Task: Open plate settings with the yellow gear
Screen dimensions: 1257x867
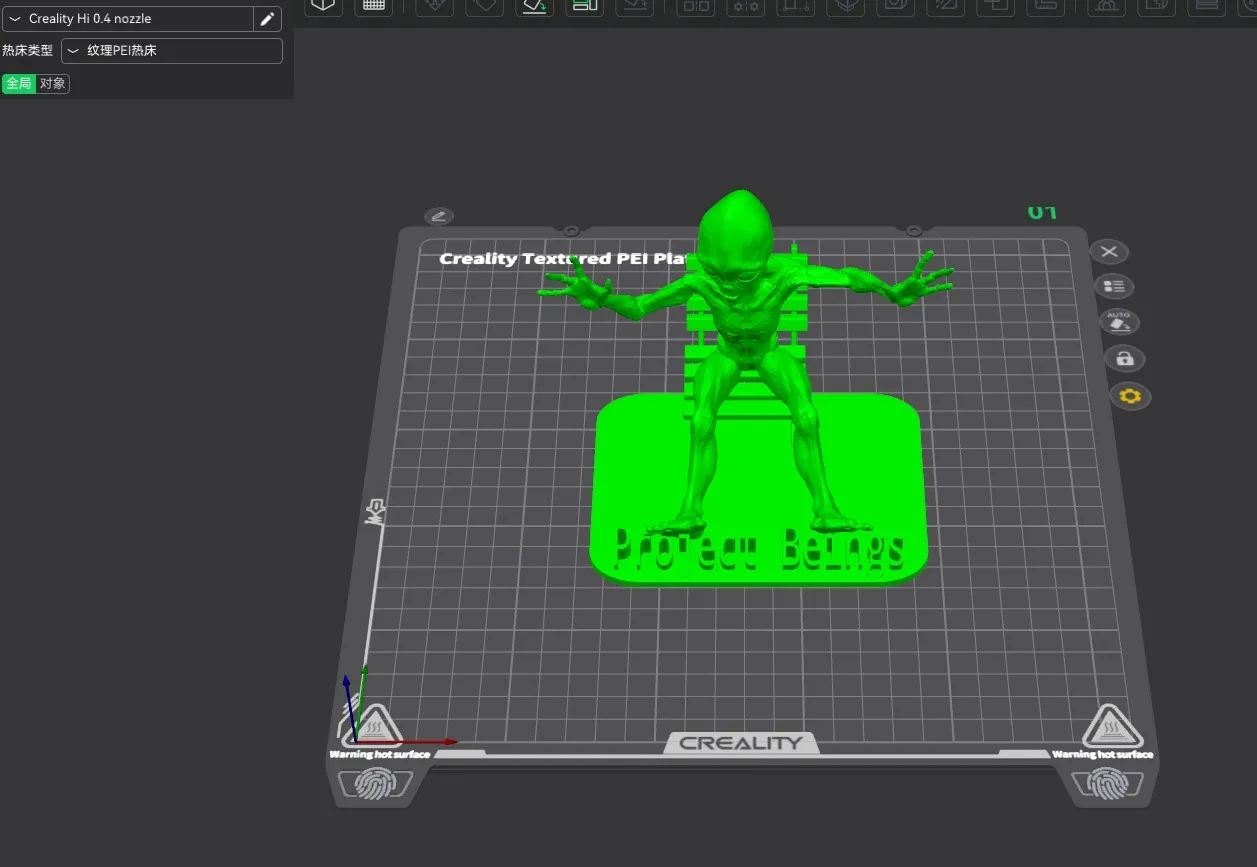Action: pyautogui.click(x=1130, y=396)
